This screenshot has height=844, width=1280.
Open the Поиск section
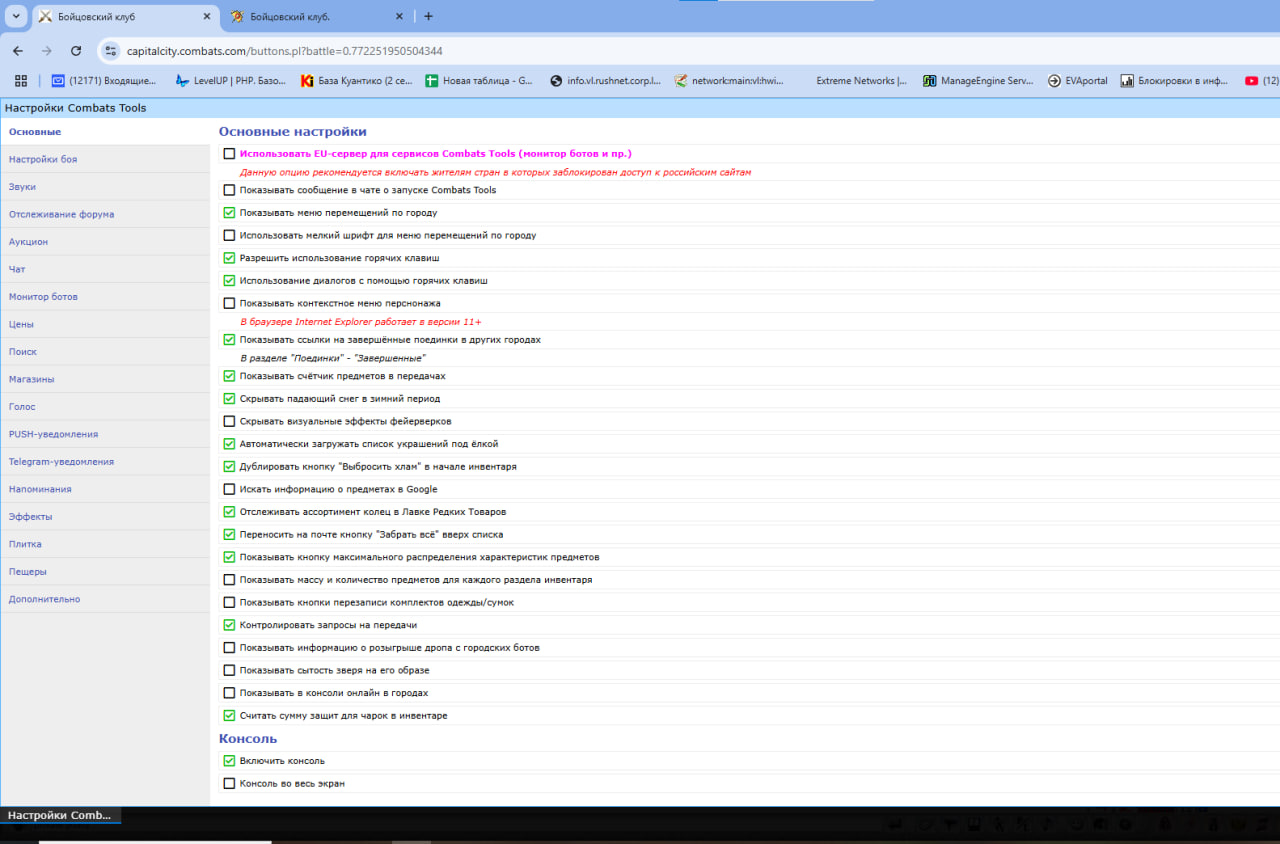(105, 352)
